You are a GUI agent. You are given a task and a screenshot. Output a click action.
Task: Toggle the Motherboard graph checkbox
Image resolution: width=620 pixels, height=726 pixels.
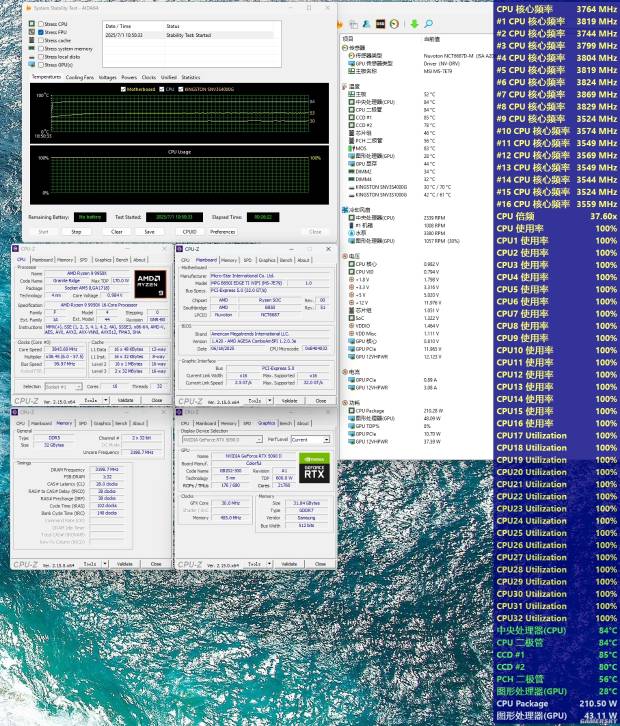click(x=123, y=89)
